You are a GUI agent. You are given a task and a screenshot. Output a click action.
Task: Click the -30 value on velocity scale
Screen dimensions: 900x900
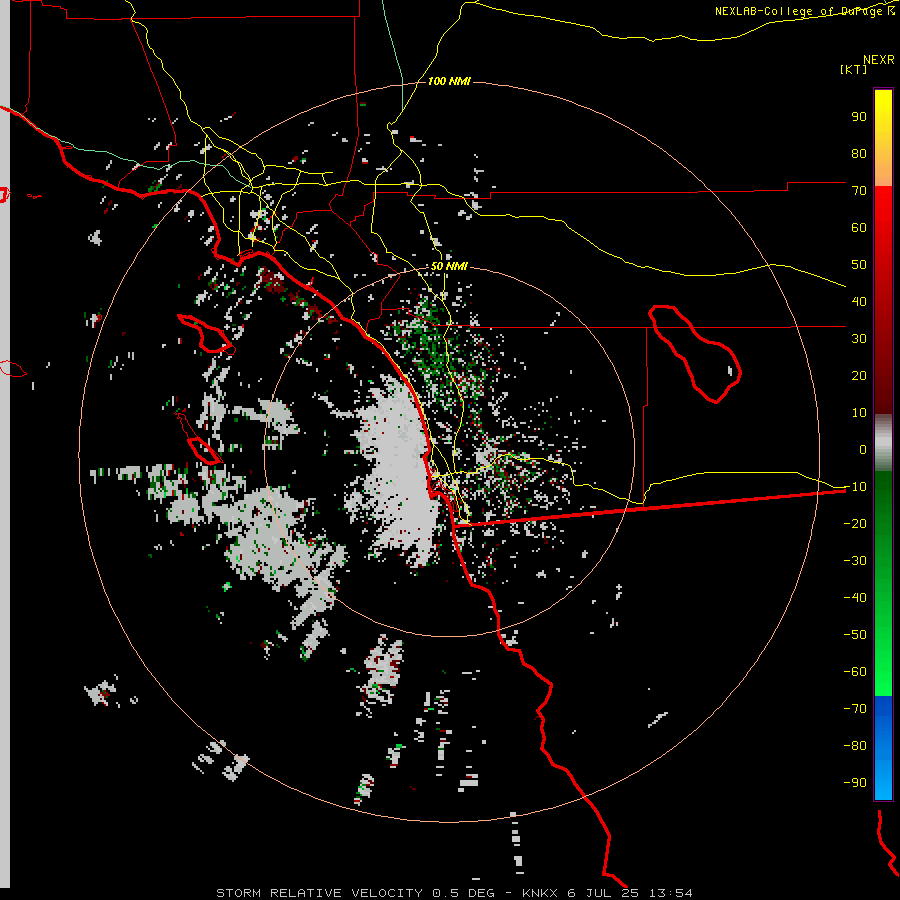[855, 561]
